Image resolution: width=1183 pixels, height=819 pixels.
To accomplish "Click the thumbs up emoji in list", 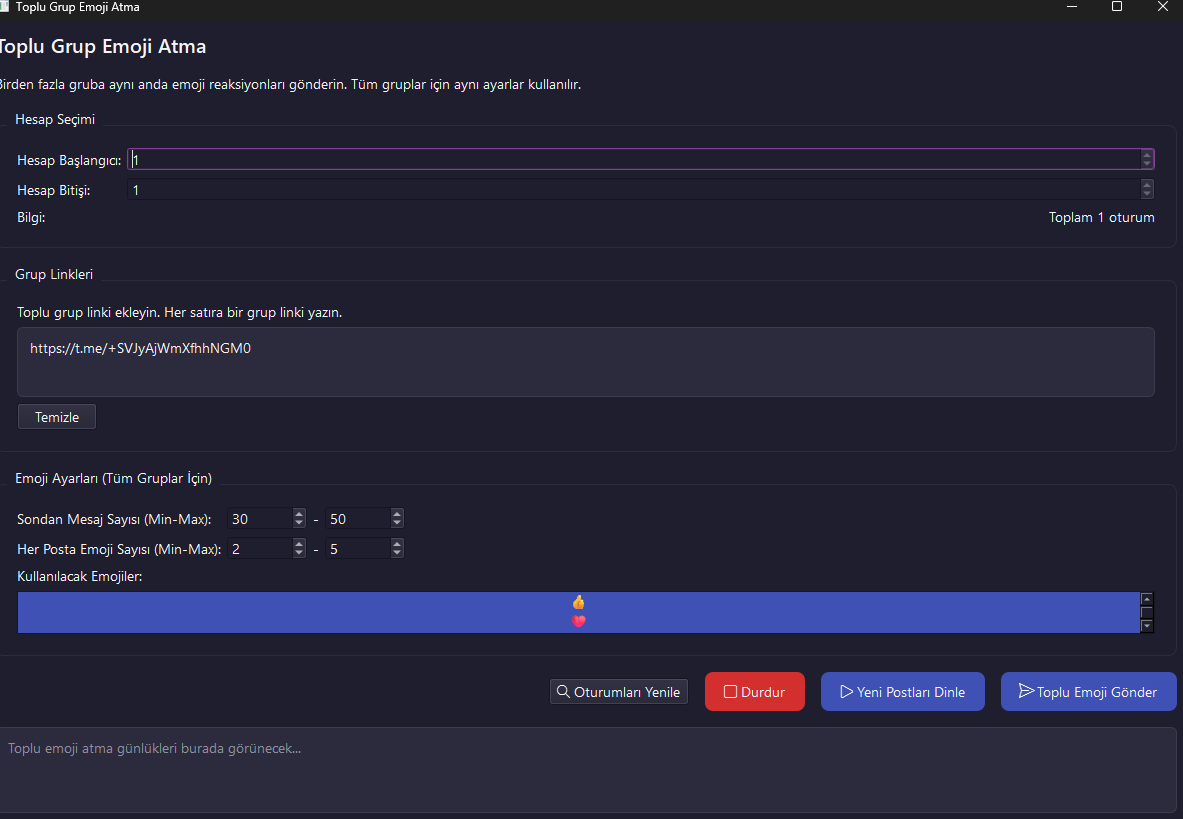I will pos(578,602).
